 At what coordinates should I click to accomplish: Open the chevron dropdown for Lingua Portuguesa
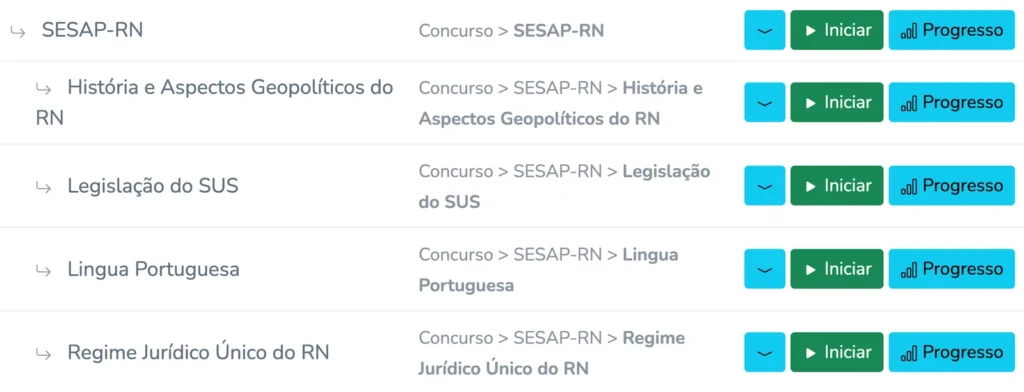(765, 269)
